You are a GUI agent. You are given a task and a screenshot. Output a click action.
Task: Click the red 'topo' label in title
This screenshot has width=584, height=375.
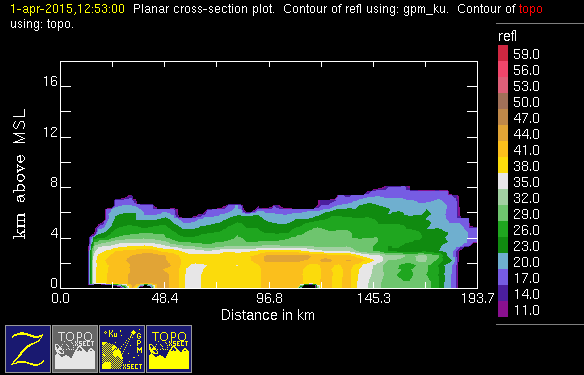pyautogui.click(x=530, y=9)
